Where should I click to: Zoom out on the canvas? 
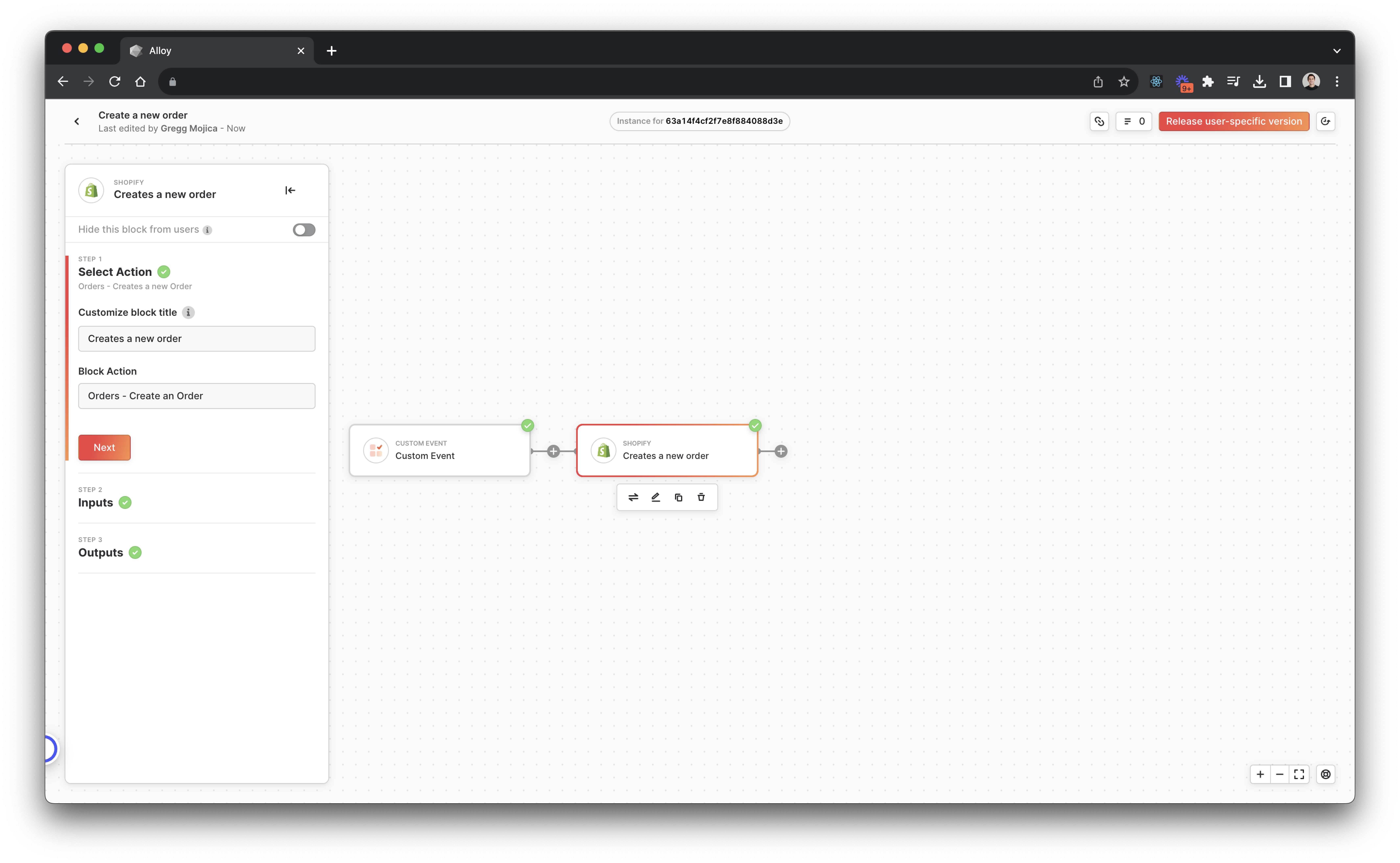coord(1280,774)
